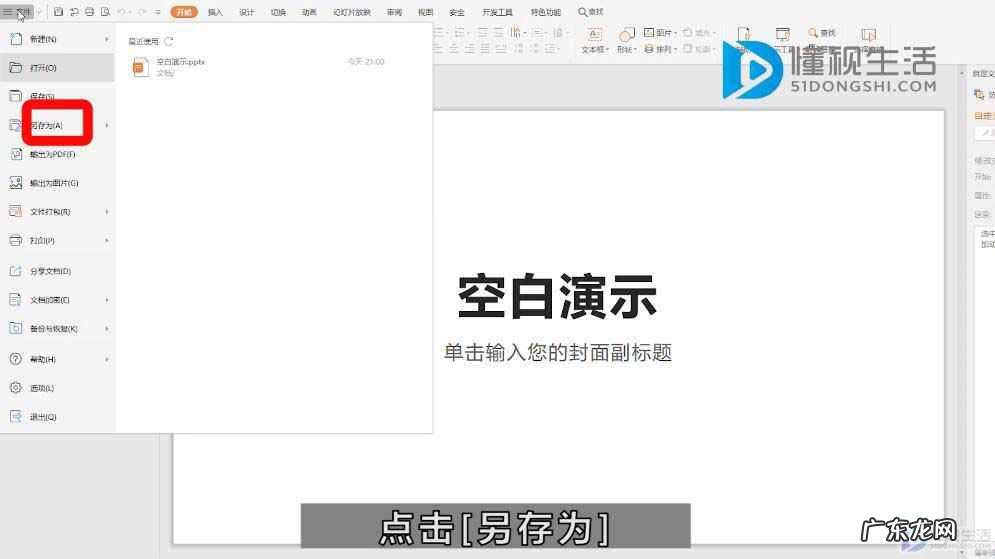The height and width of the screenshot is (559, 995).
Task: Expand the 文件打包(R) submenu arrow
Action: (107, 212)
